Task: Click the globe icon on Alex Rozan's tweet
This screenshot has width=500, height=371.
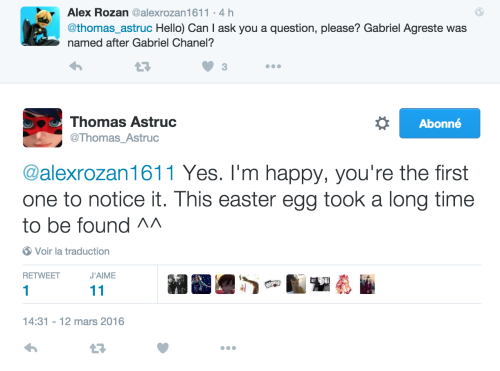Action: [479, 12]
